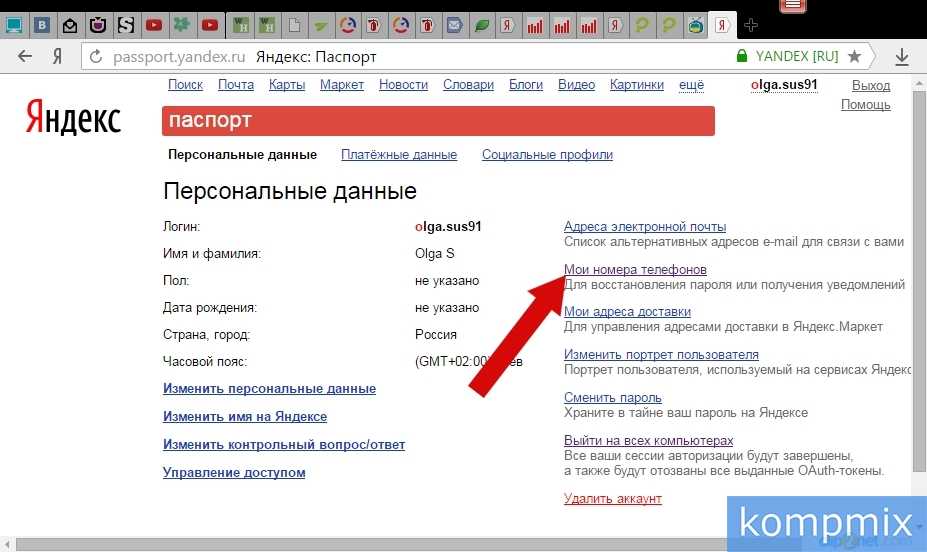
Task: Reload the page with the refresh icon
Action: point(95,57)
